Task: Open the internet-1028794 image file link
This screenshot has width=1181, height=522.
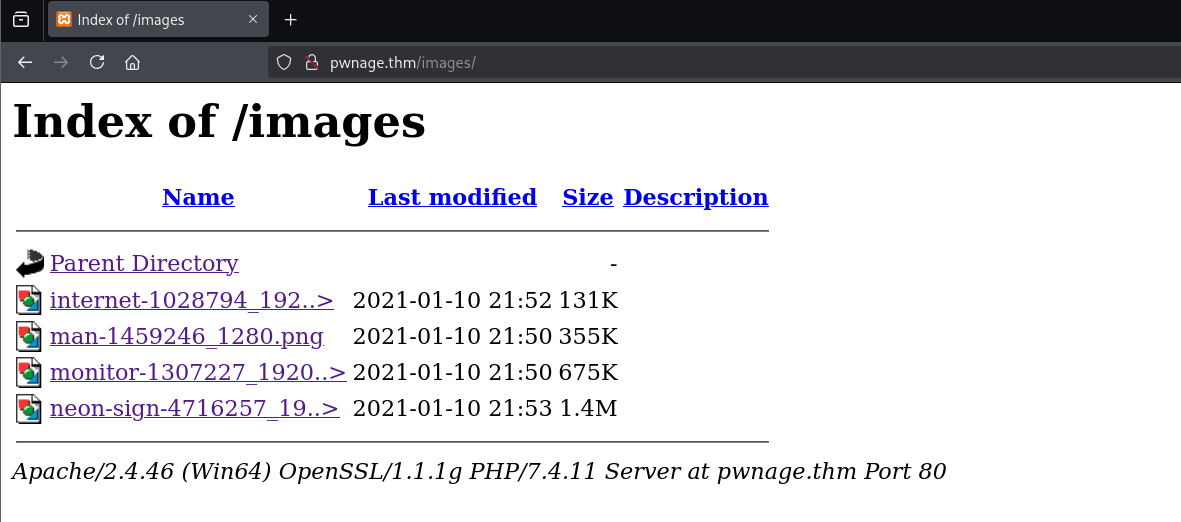Action: [x=191, y=300]
